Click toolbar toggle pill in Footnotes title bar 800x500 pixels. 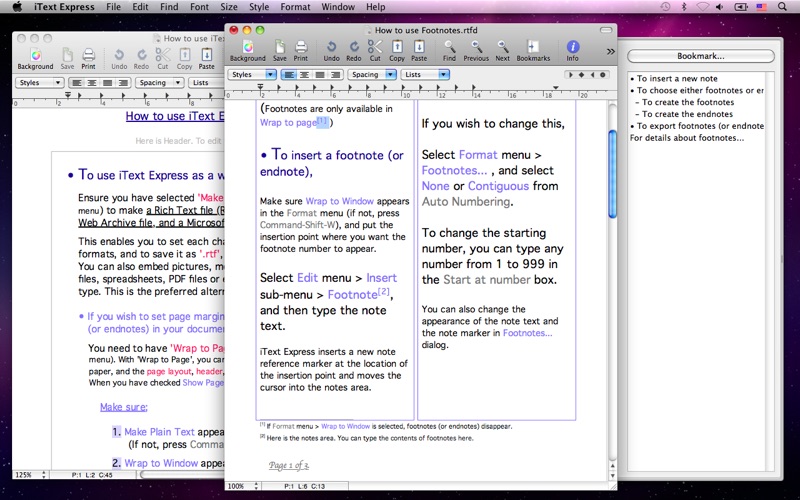click(x=606, y=30)
